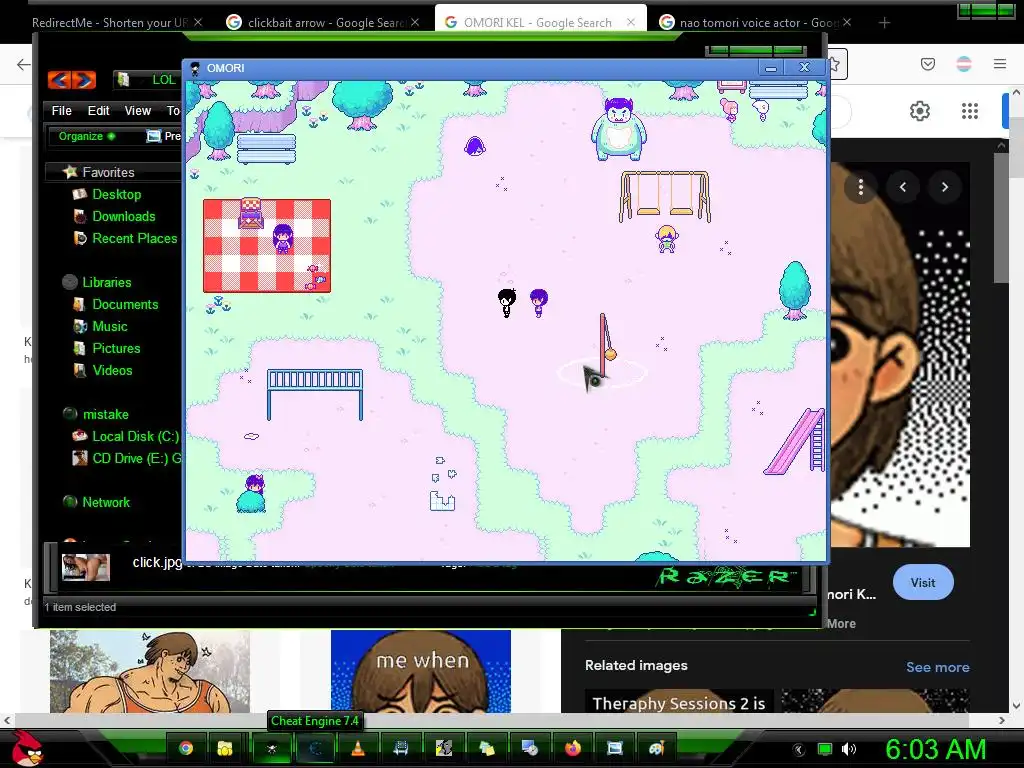Viewport: 1024px width, 768px height.
Task: Open the Organize dropdown in Explorer
Action: [86, 136]
